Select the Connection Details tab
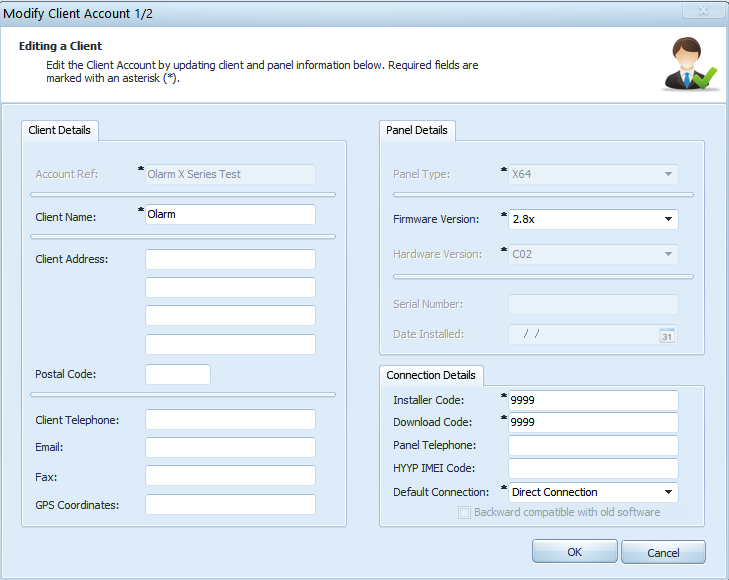The image size is (729, 580). [x=431, y=376]
